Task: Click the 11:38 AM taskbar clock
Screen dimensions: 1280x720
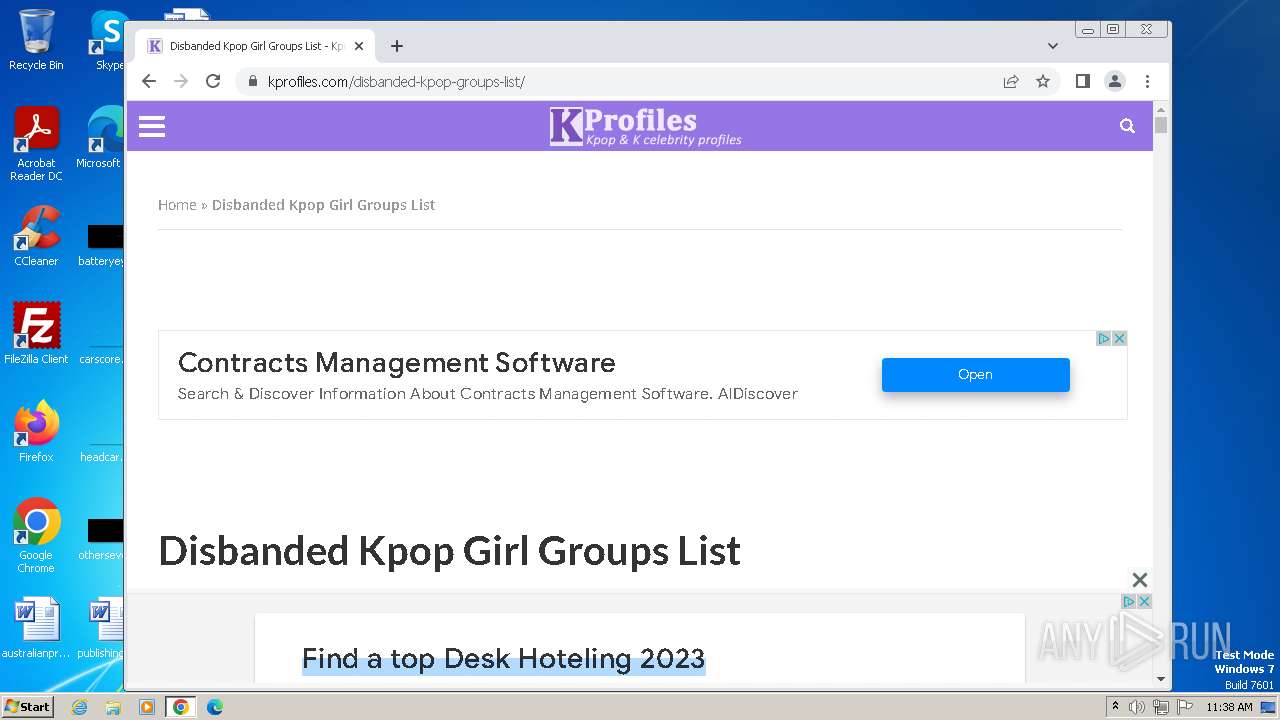Action: point(1229,707)
